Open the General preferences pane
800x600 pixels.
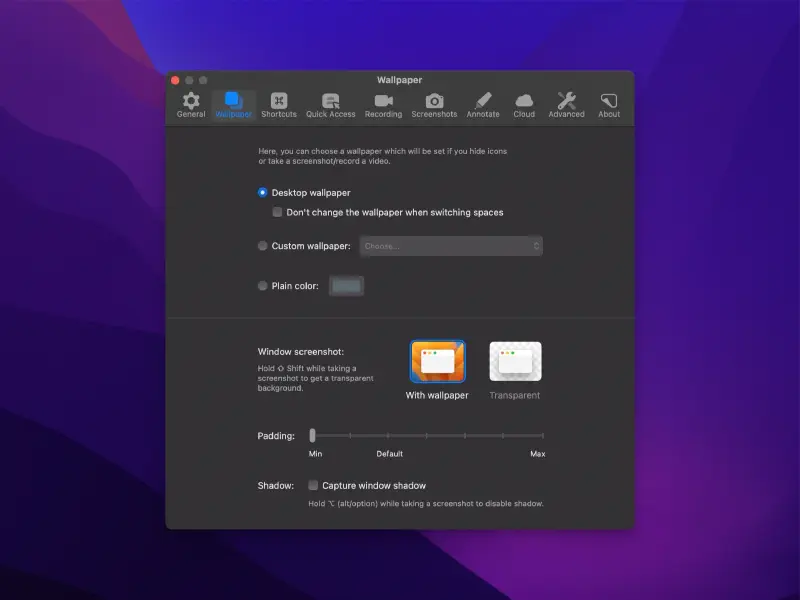190,103
